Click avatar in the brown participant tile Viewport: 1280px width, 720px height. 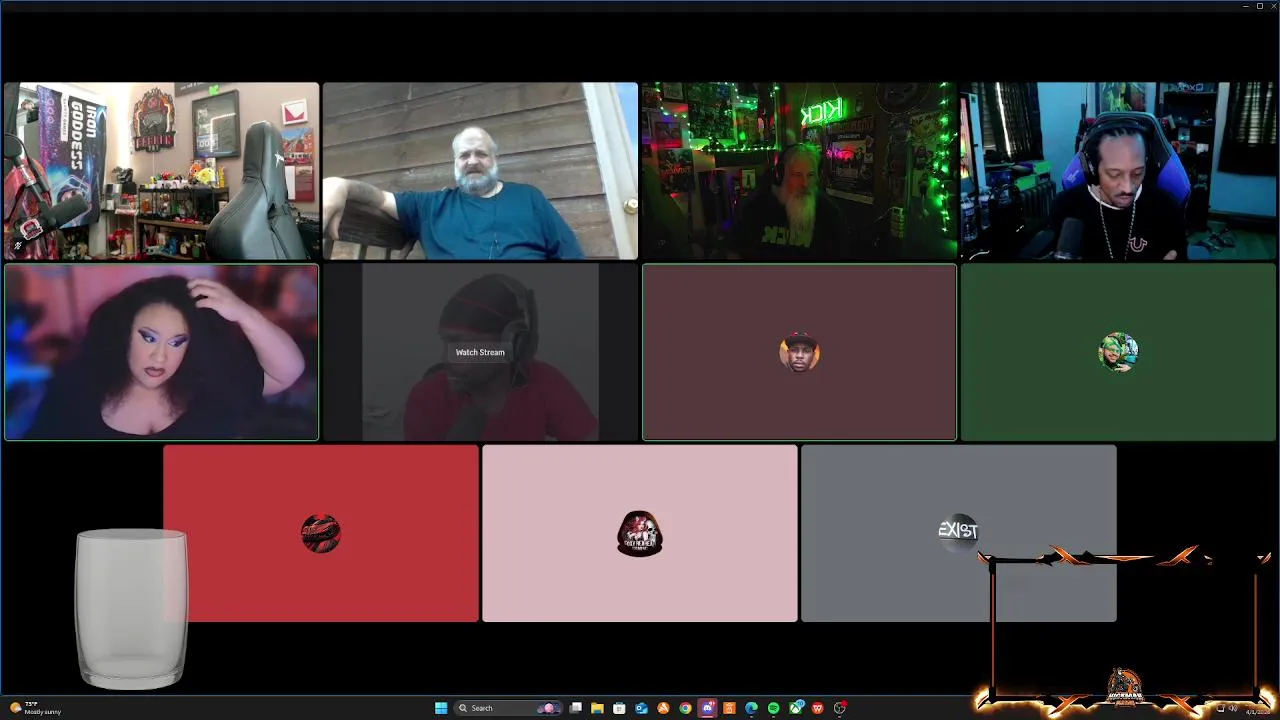tap(799, 353)
